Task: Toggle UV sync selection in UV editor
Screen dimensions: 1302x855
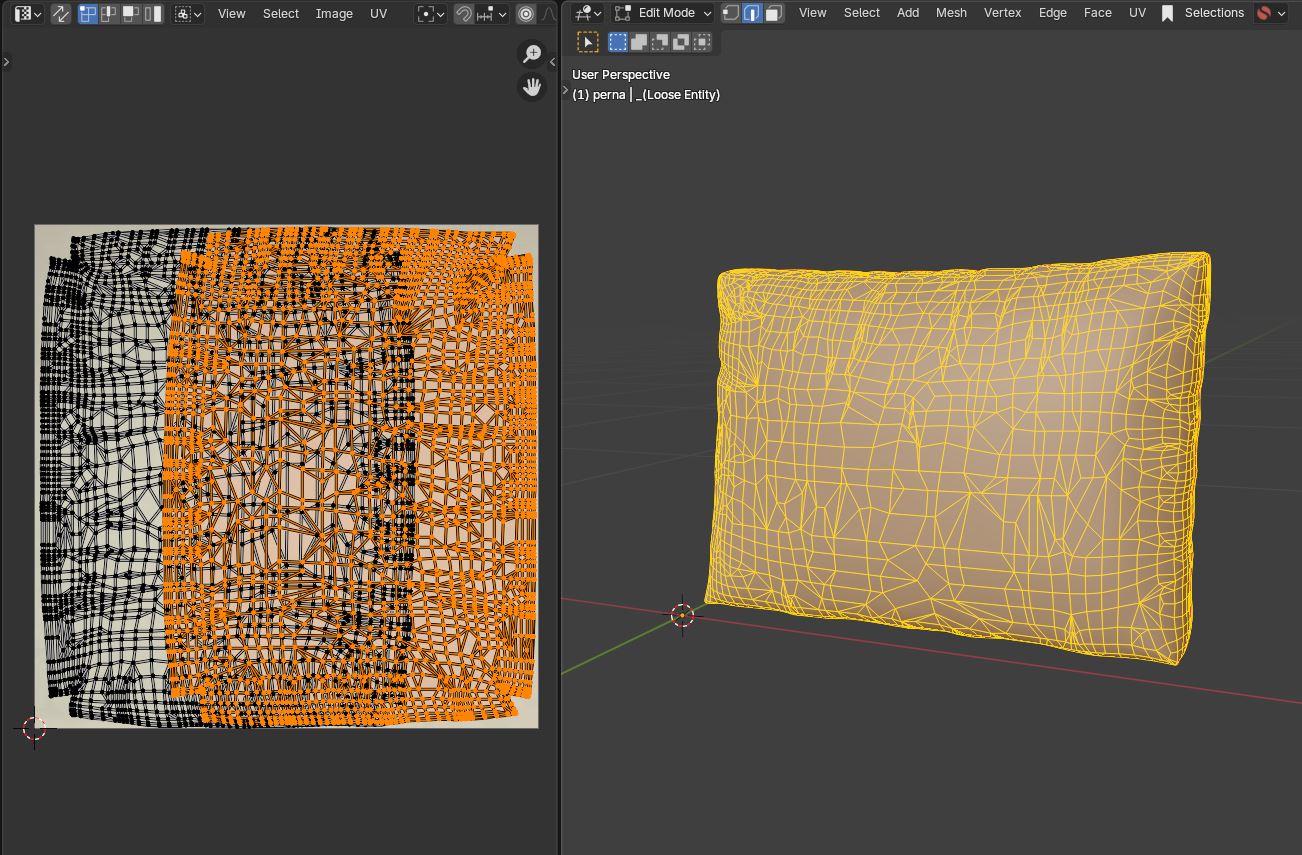Action: click(x=61, y=14)
